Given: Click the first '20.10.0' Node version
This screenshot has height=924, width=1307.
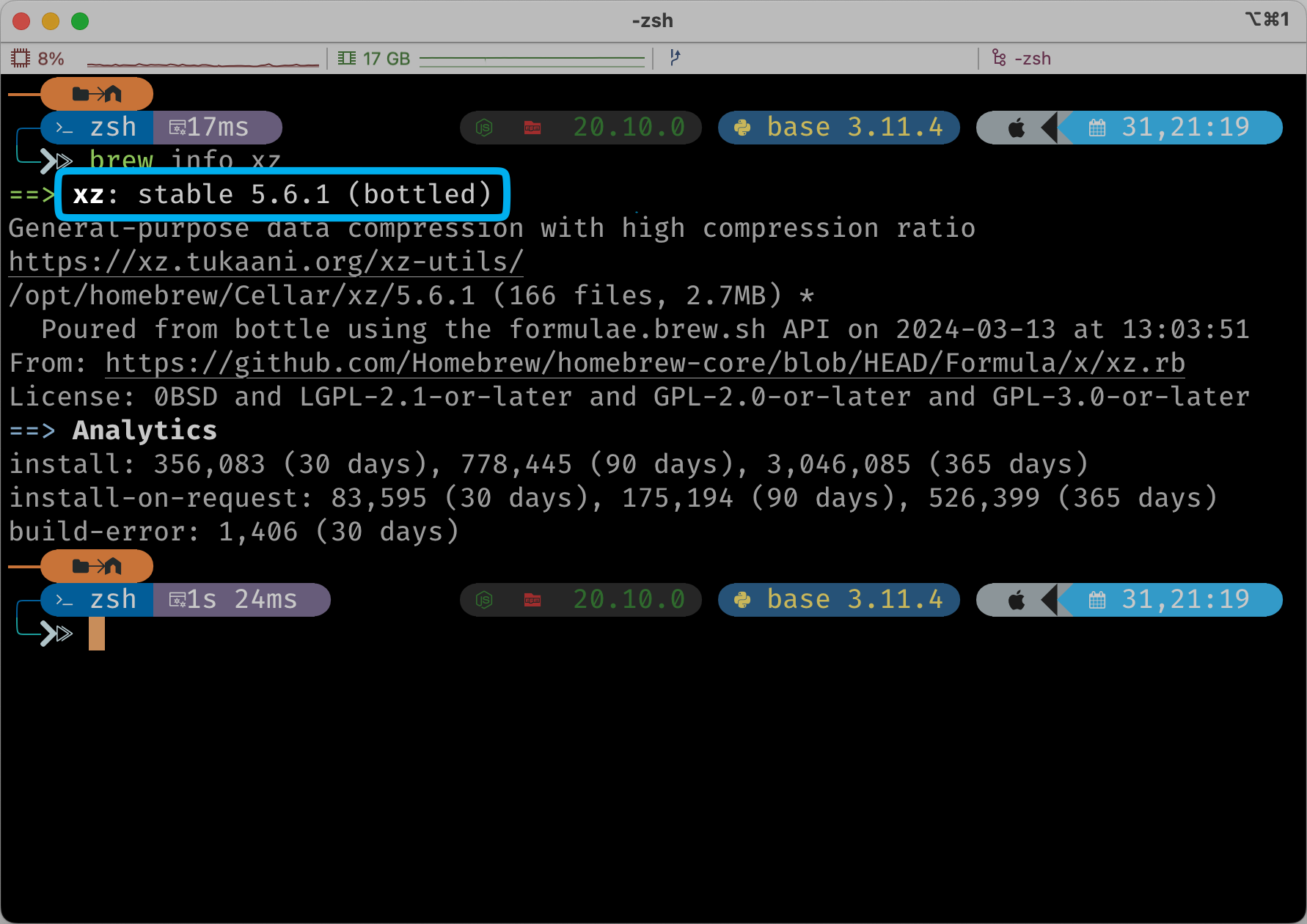Looking at the screenshot, I should coord(629,128).
